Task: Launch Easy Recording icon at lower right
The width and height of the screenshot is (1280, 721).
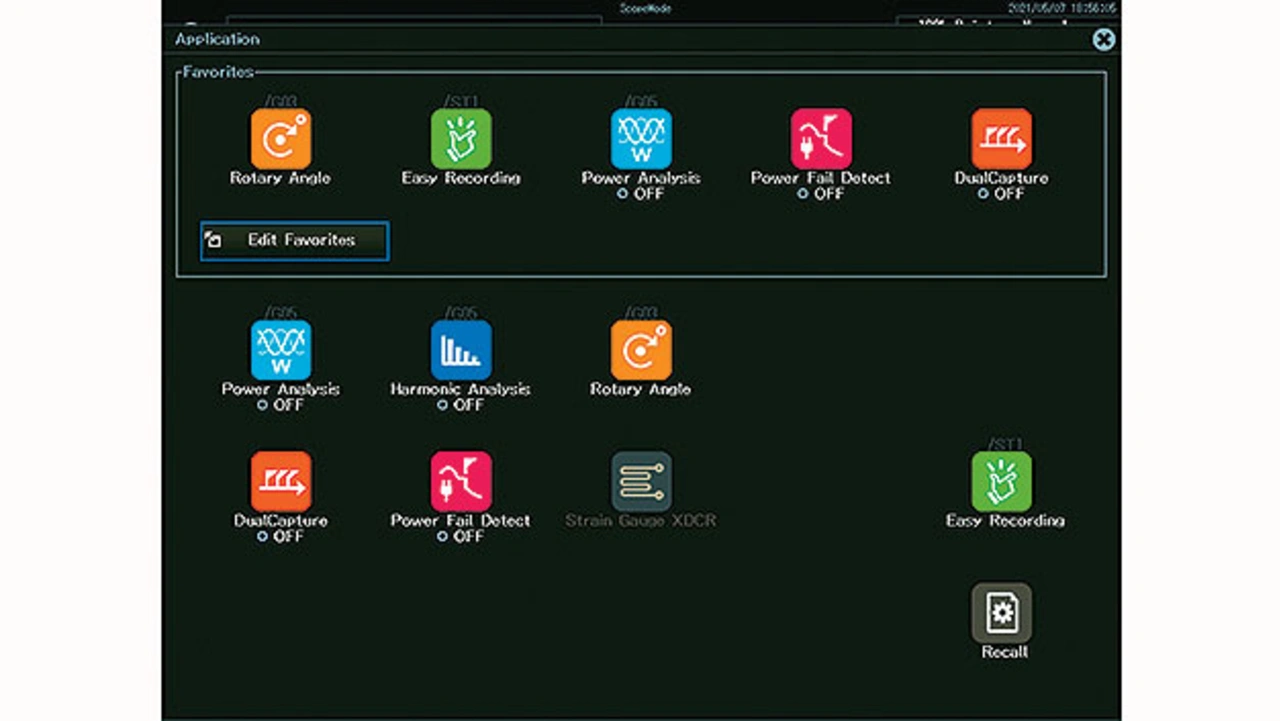Action: tap(1001, 482)
